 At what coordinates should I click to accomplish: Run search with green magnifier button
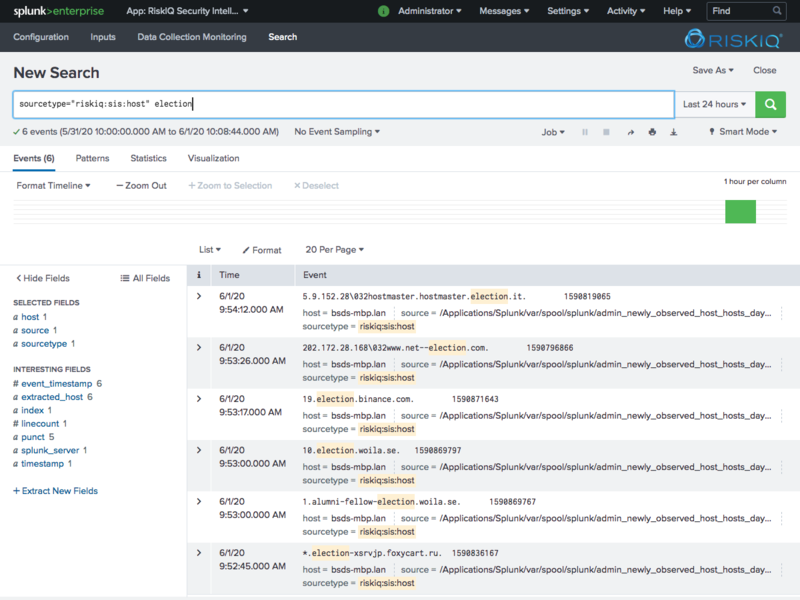(x=770, y=105)
